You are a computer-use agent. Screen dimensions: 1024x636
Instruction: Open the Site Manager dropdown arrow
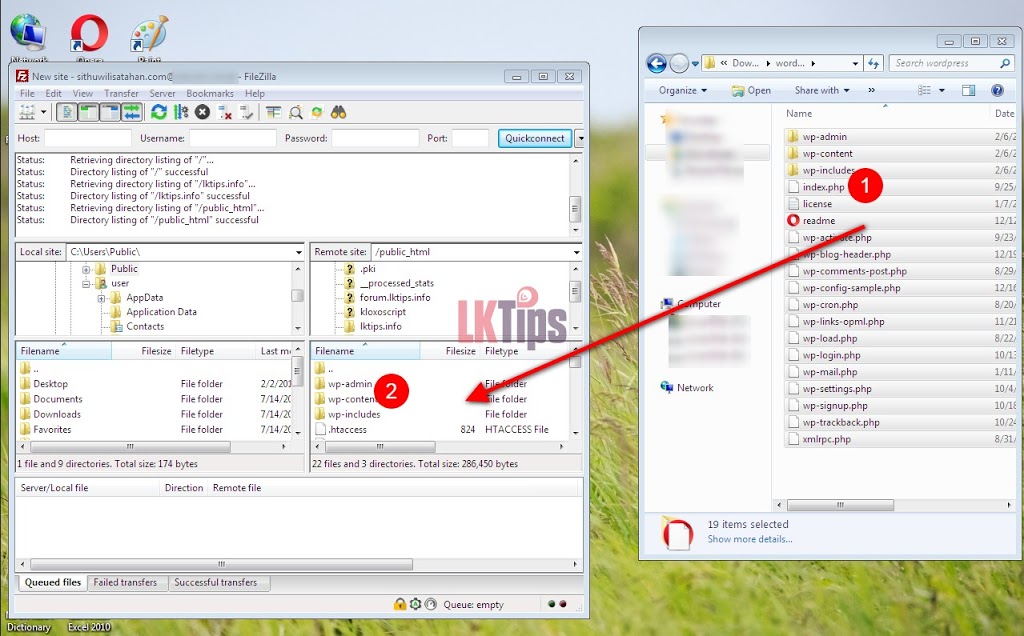(44, 112)
